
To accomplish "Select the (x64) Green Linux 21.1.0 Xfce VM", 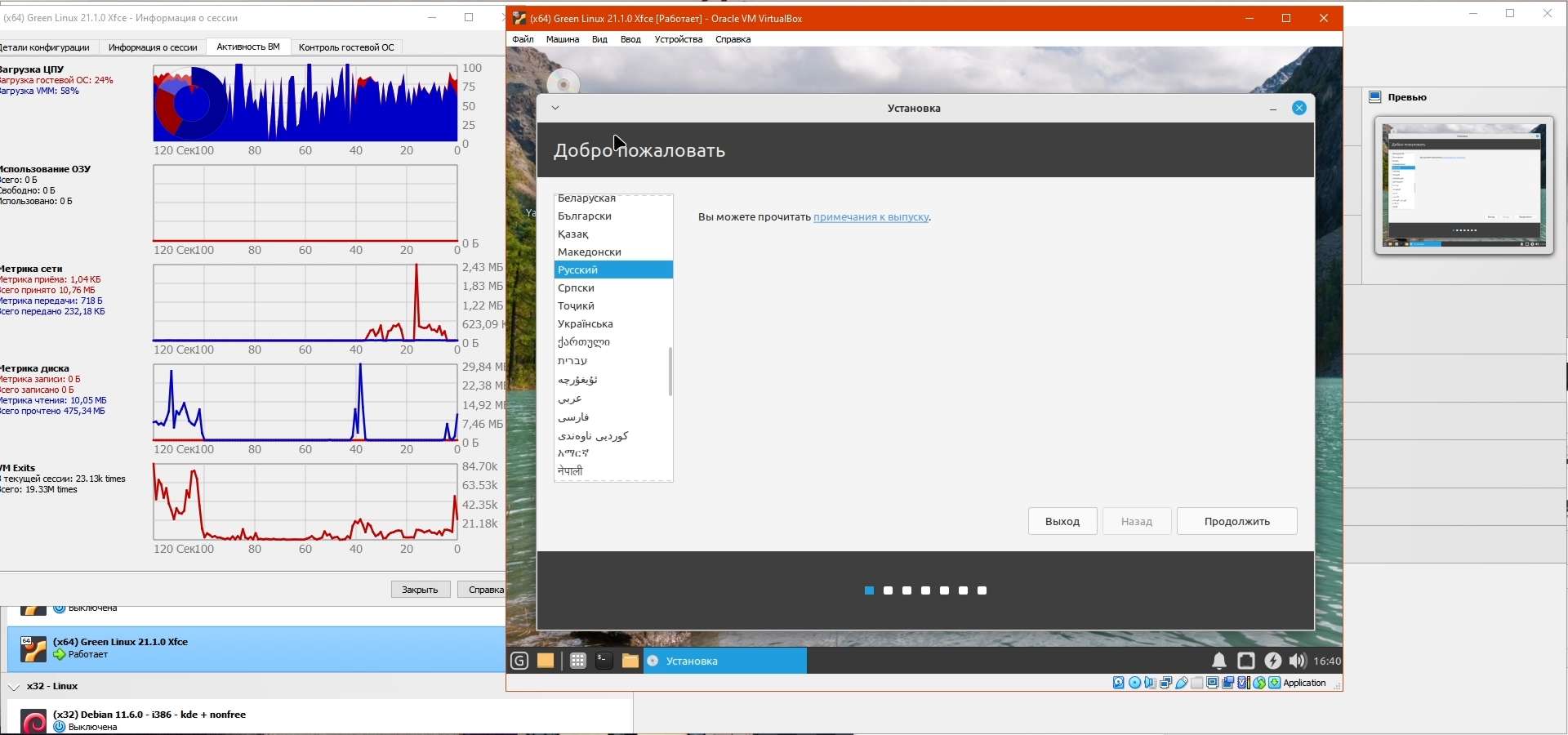I will coord(256,649).
